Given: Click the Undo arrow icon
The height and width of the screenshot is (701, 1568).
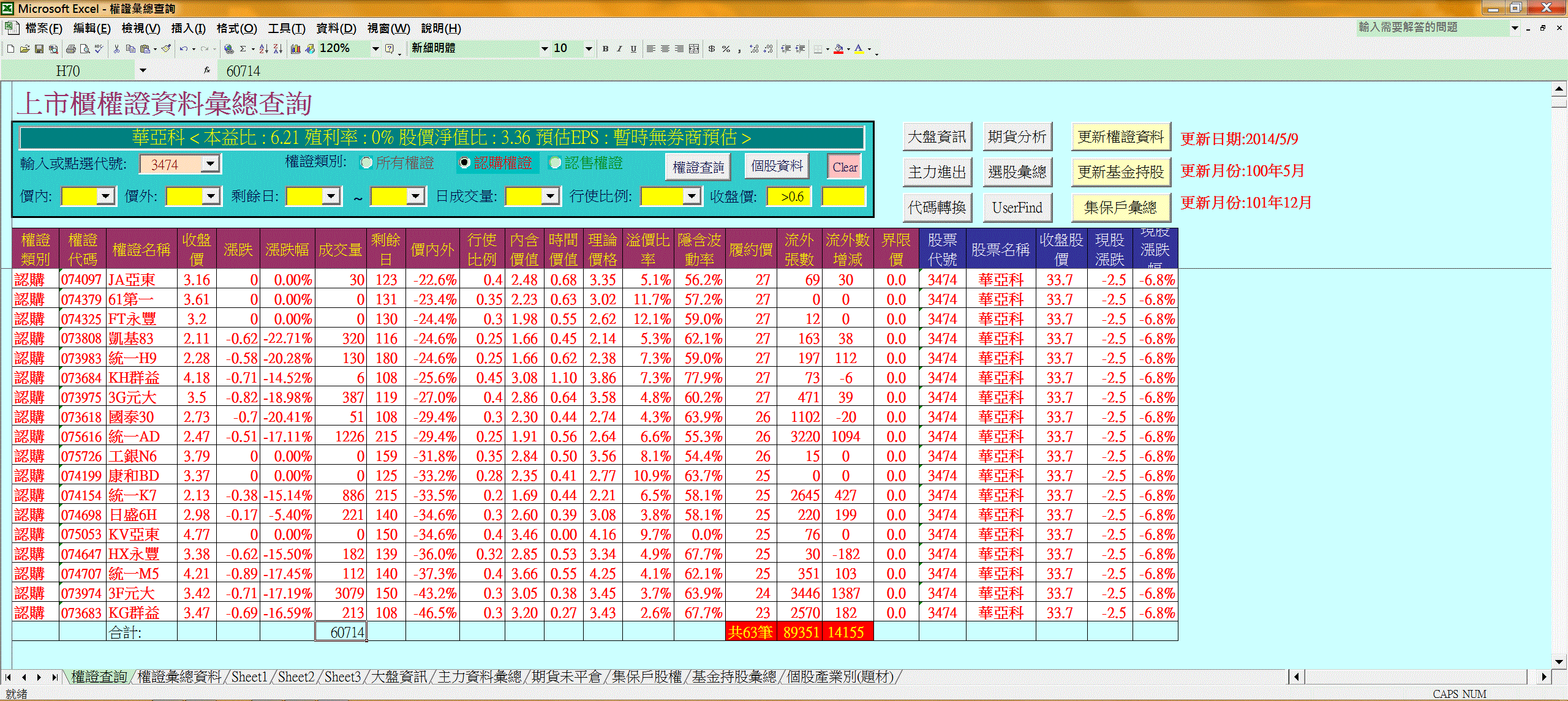Looking at the screenshot, I should click(183, 49).
